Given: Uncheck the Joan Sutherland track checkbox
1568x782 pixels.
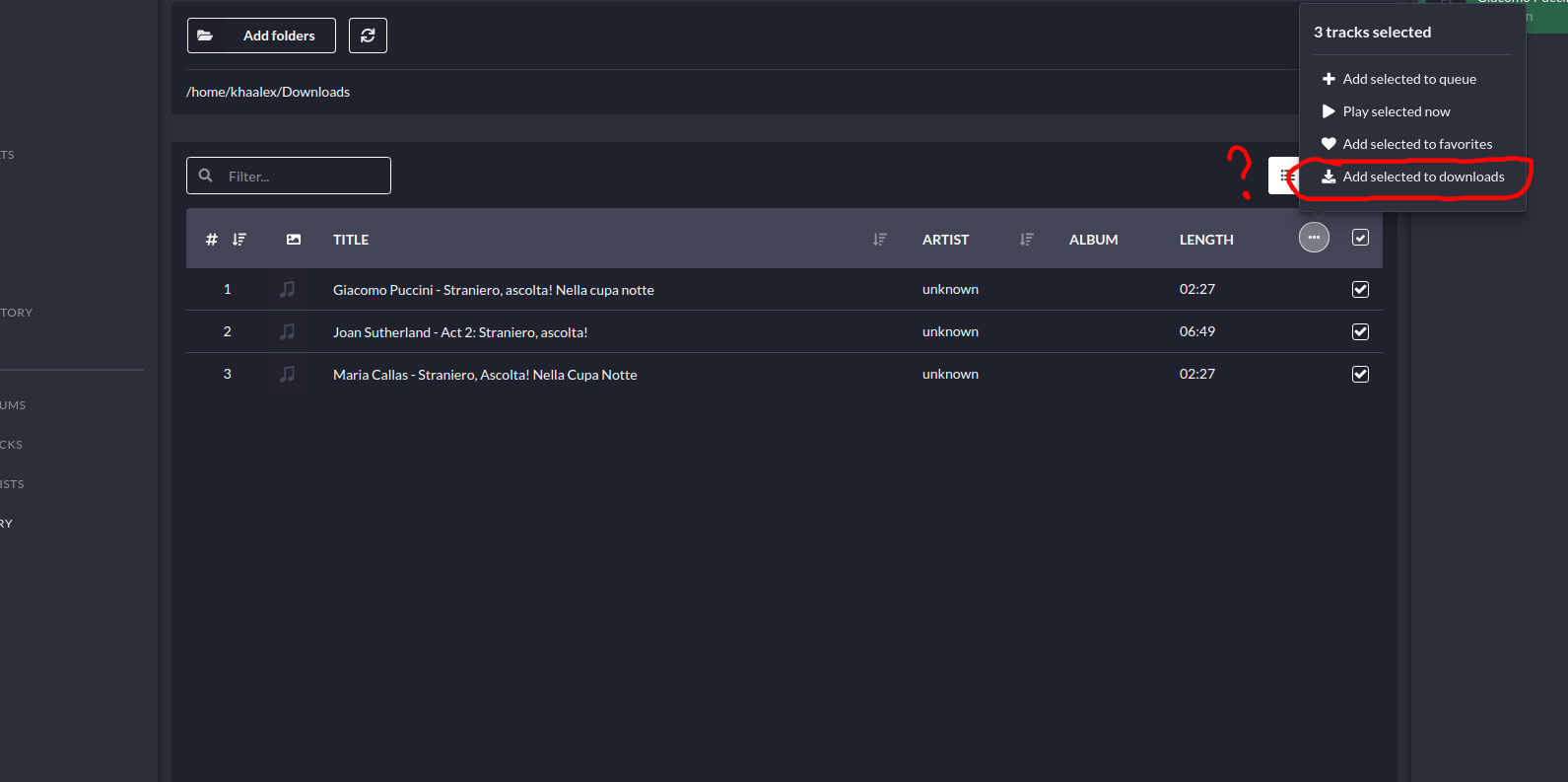Looking at the screenshot, I should pos(1360,331).
